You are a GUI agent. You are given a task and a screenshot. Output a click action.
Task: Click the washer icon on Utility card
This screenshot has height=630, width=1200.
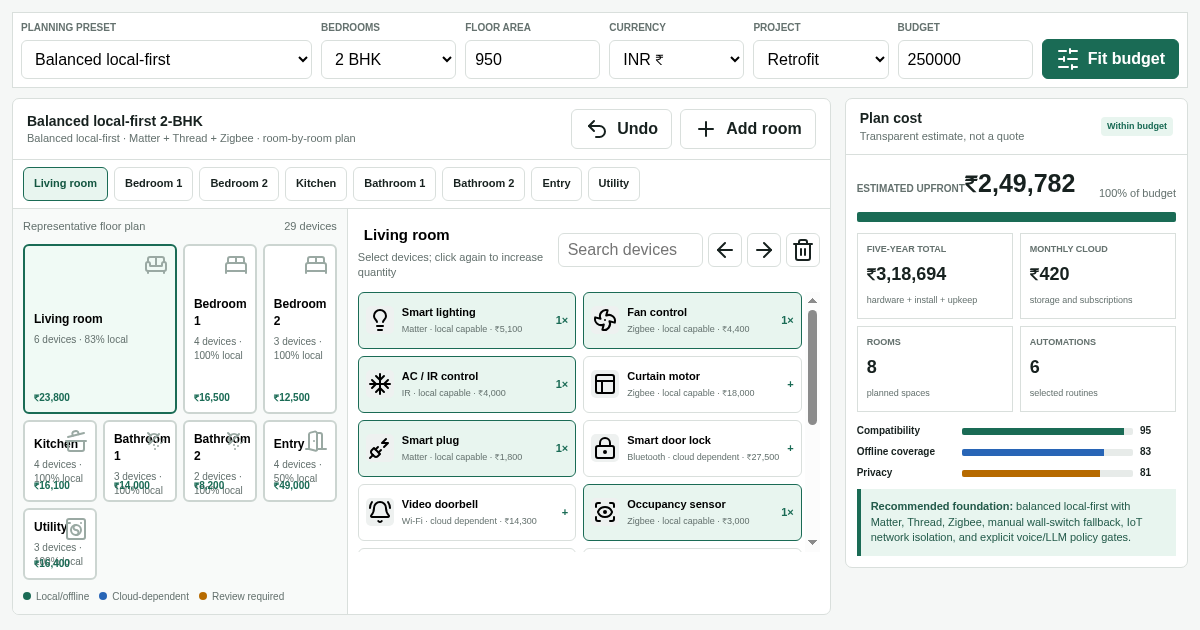coord(76,529)
